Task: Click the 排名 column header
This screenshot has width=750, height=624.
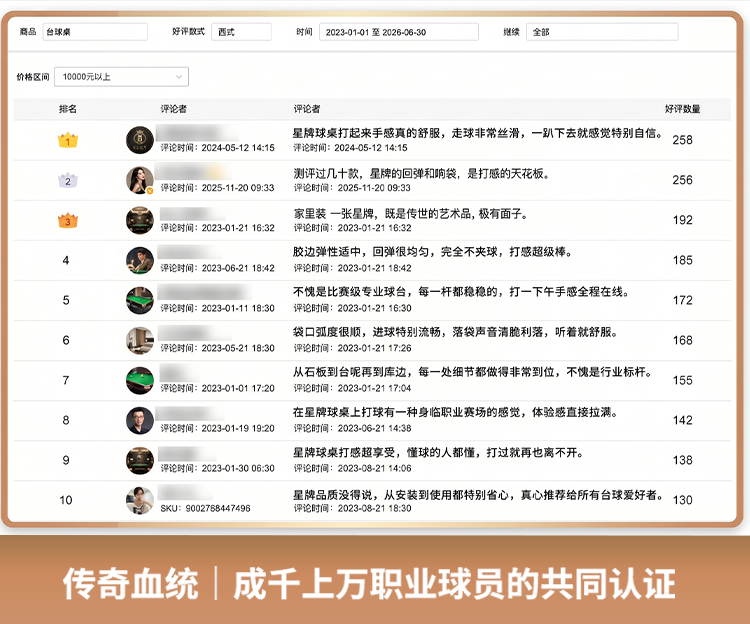Action: (68, 109)
